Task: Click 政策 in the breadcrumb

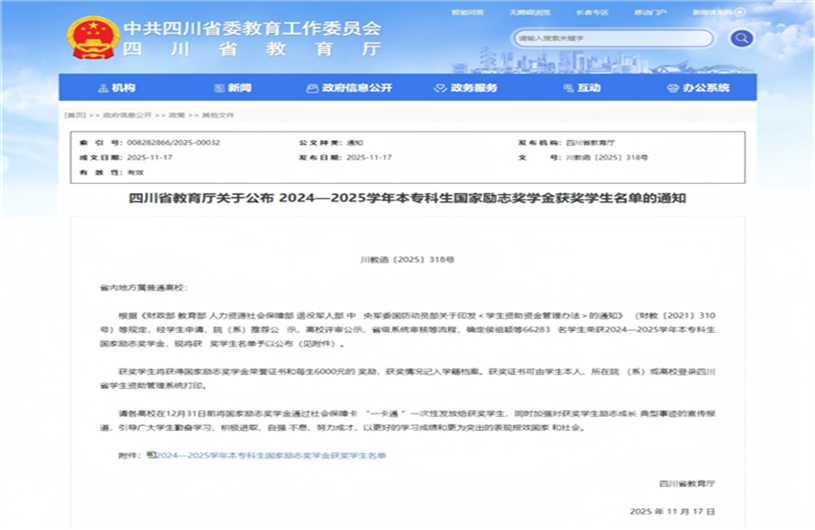Action: pos(177,115)
